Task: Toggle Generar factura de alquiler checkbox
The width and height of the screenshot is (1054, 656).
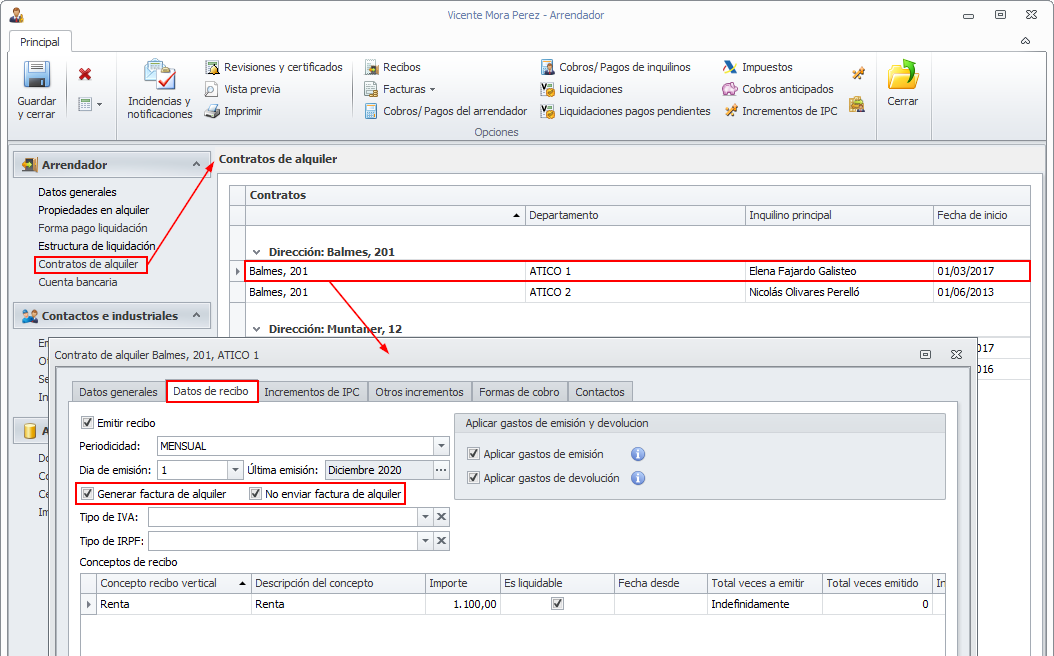Action: point(87,494)
